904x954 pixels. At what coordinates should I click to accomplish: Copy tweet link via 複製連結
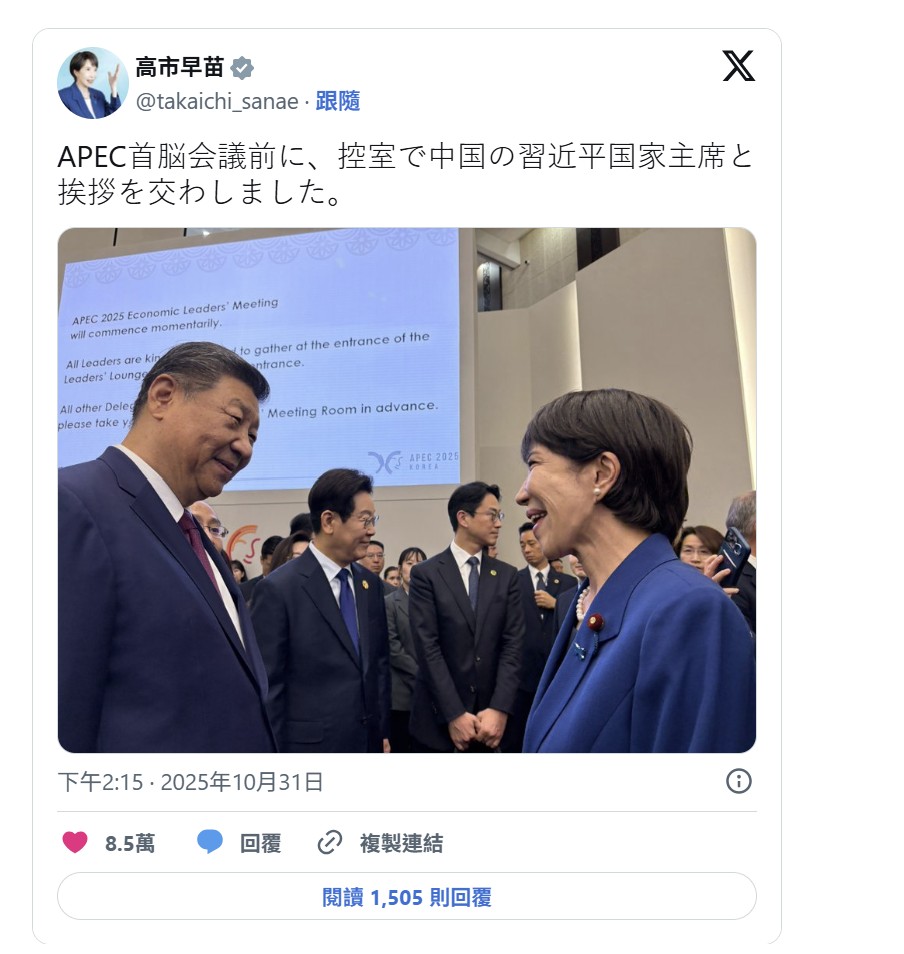pos(401,844)
